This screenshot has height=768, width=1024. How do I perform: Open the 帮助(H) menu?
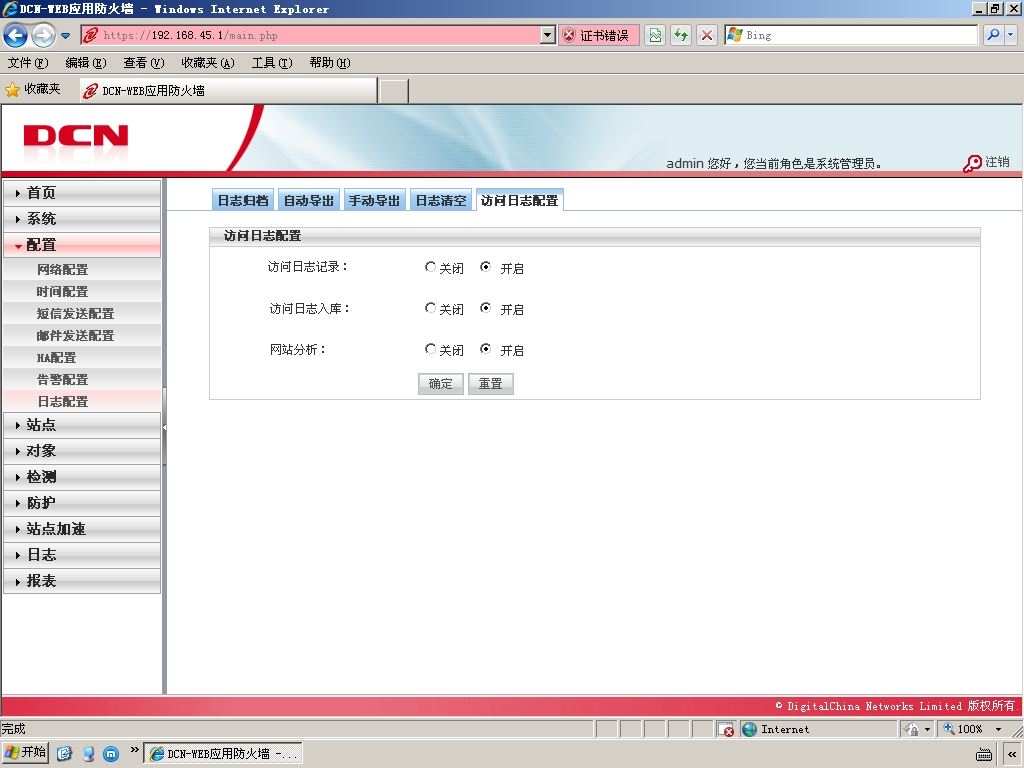point(330,63)
